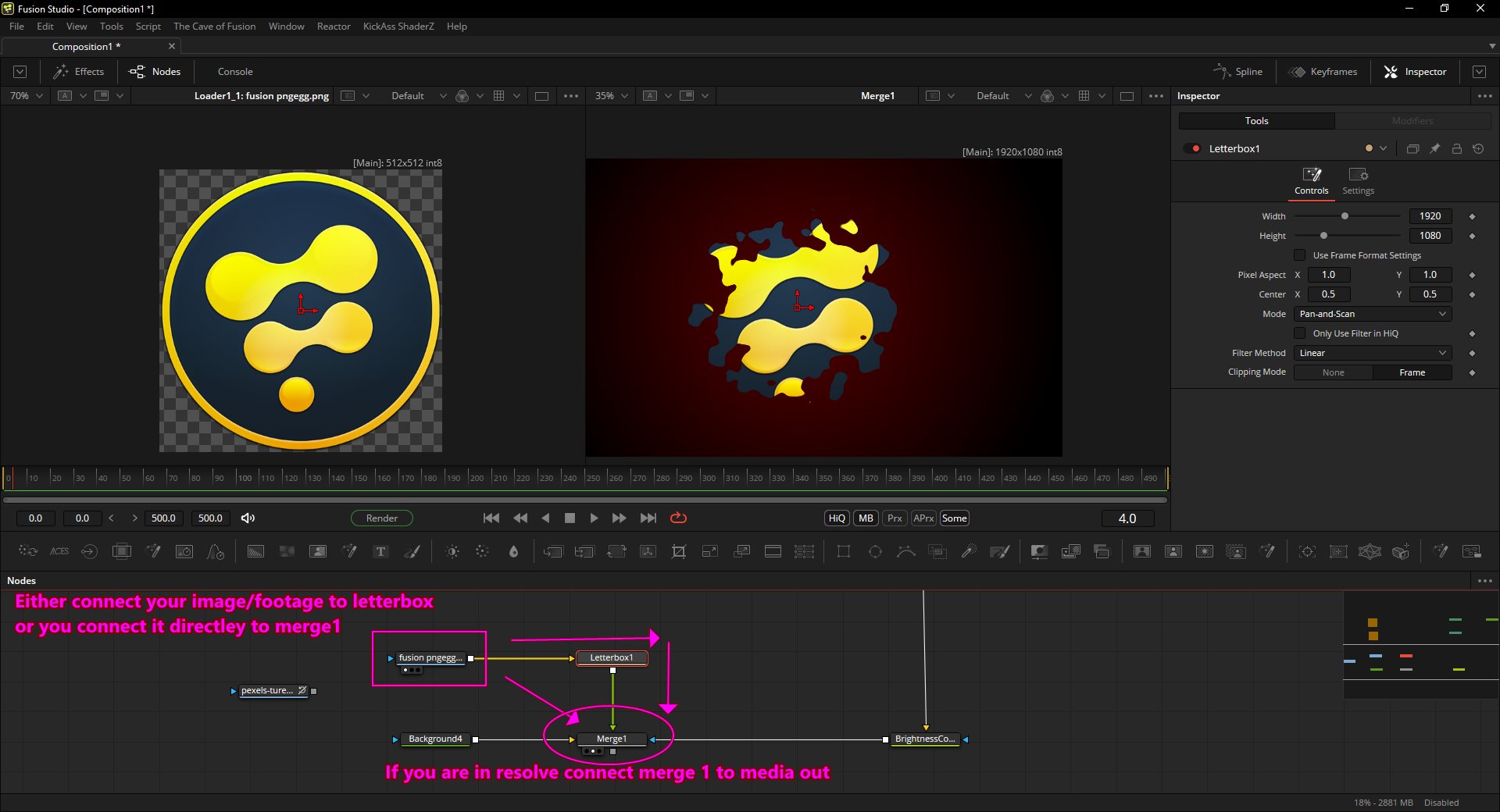Image resolution: width=1500 pixels, height=812 pixels.
Task: Select the ACES transform tool icon
Action: [x=59, y=551]
